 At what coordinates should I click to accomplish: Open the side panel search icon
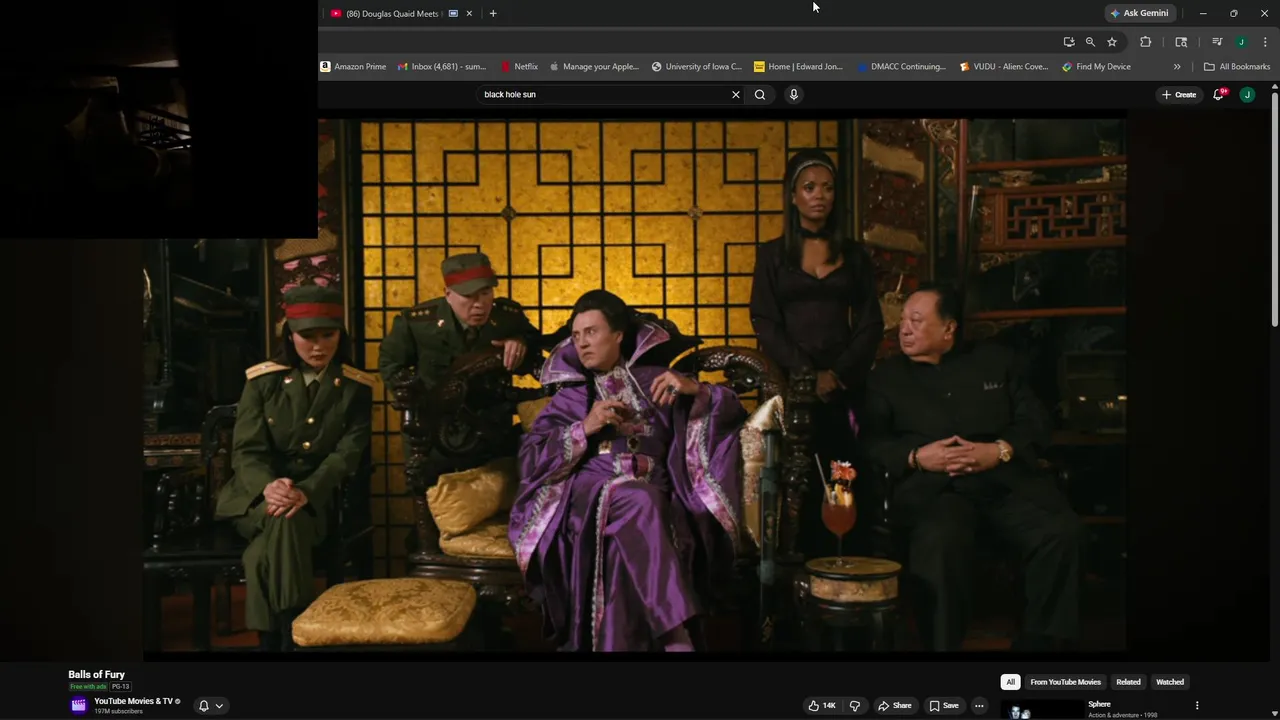coord(1181,42)
